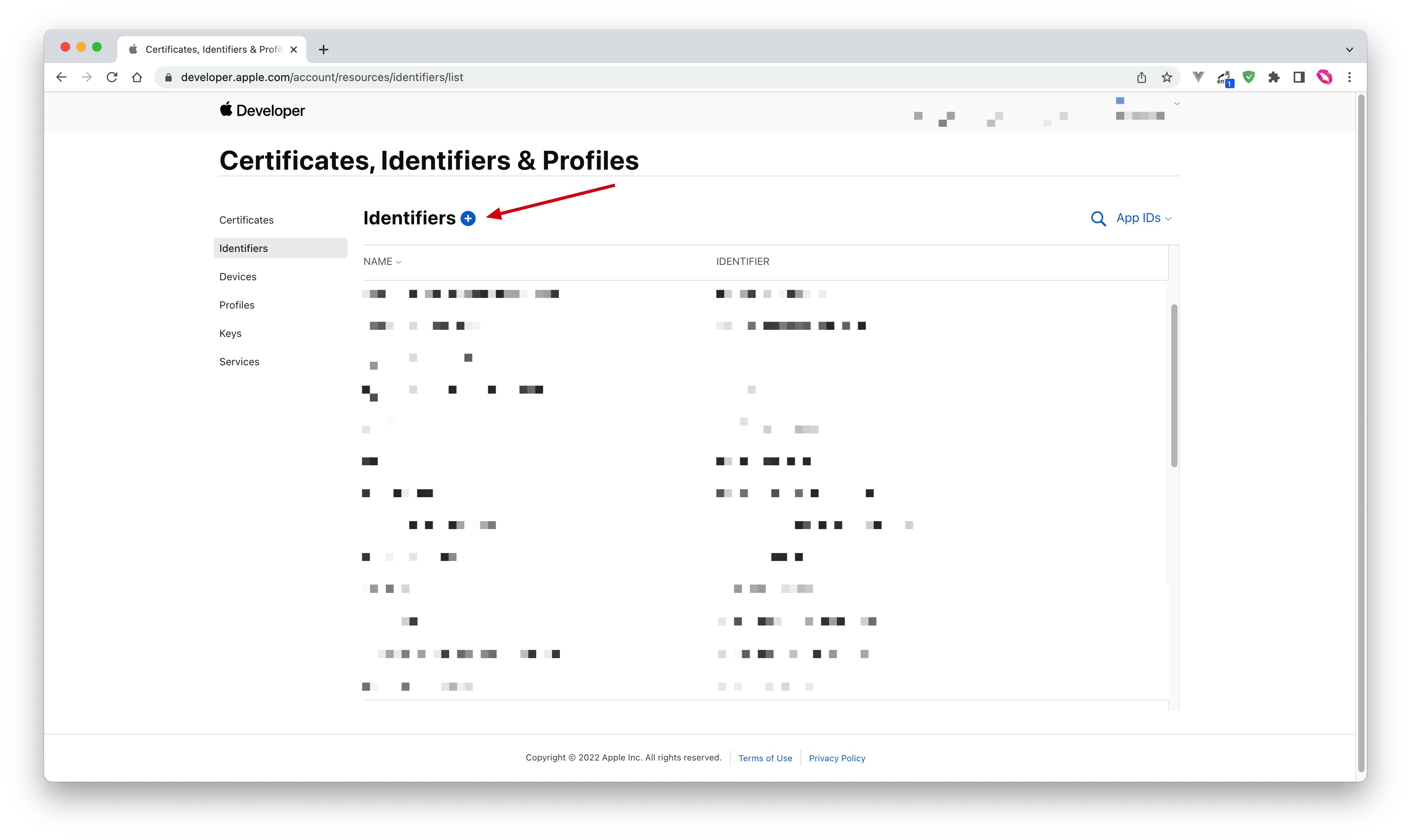
Task: Go to Keys in the sidebar
Action: click(x=230, y=333)
